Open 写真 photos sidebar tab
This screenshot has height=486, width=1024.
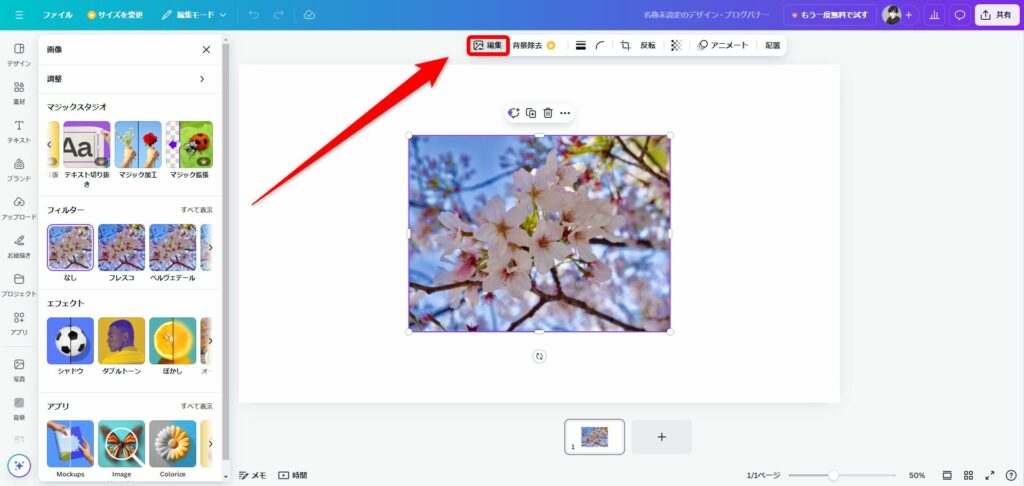[x=19, y=369]
